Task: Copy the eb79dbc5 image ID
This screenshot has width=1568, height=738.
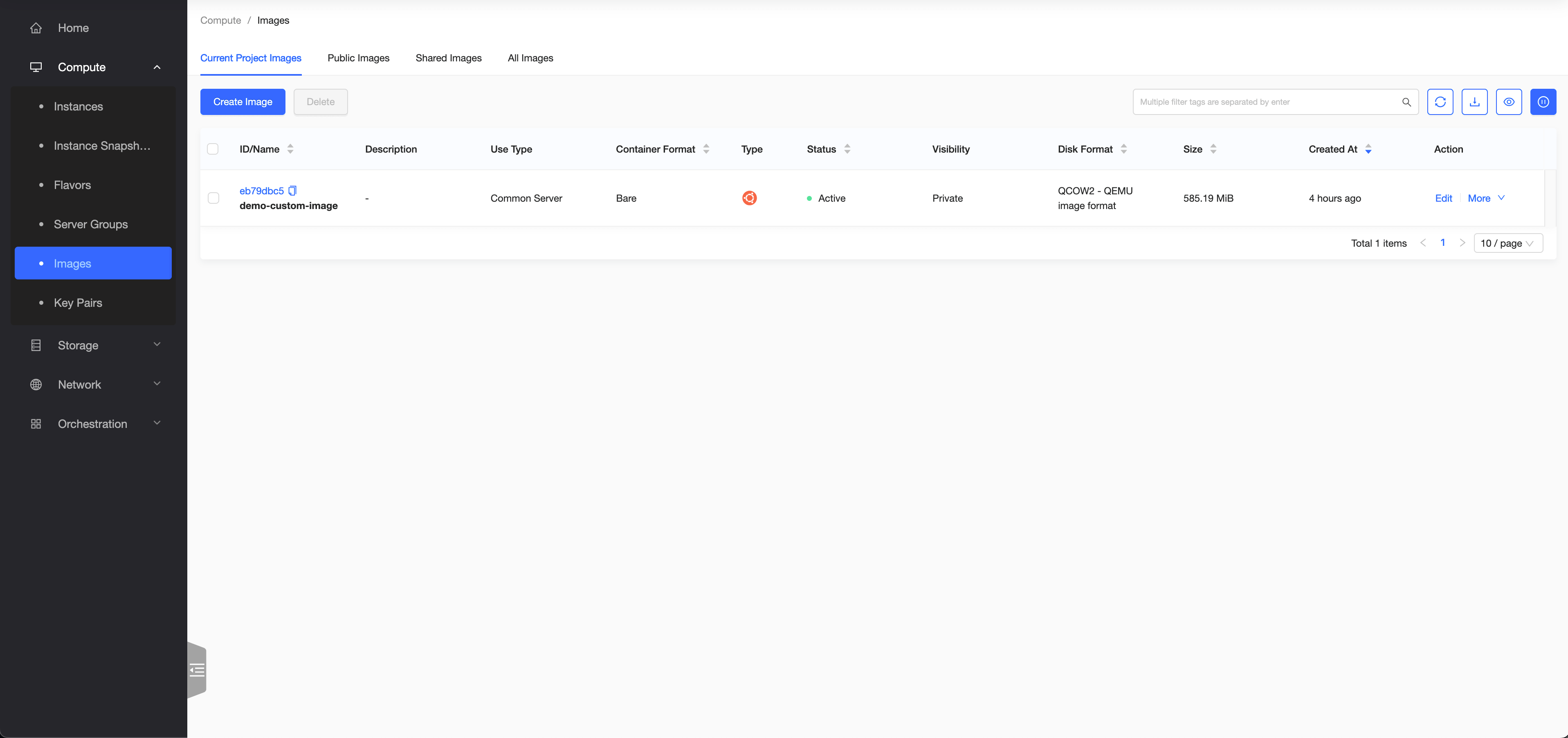Action: click(293, 191)
